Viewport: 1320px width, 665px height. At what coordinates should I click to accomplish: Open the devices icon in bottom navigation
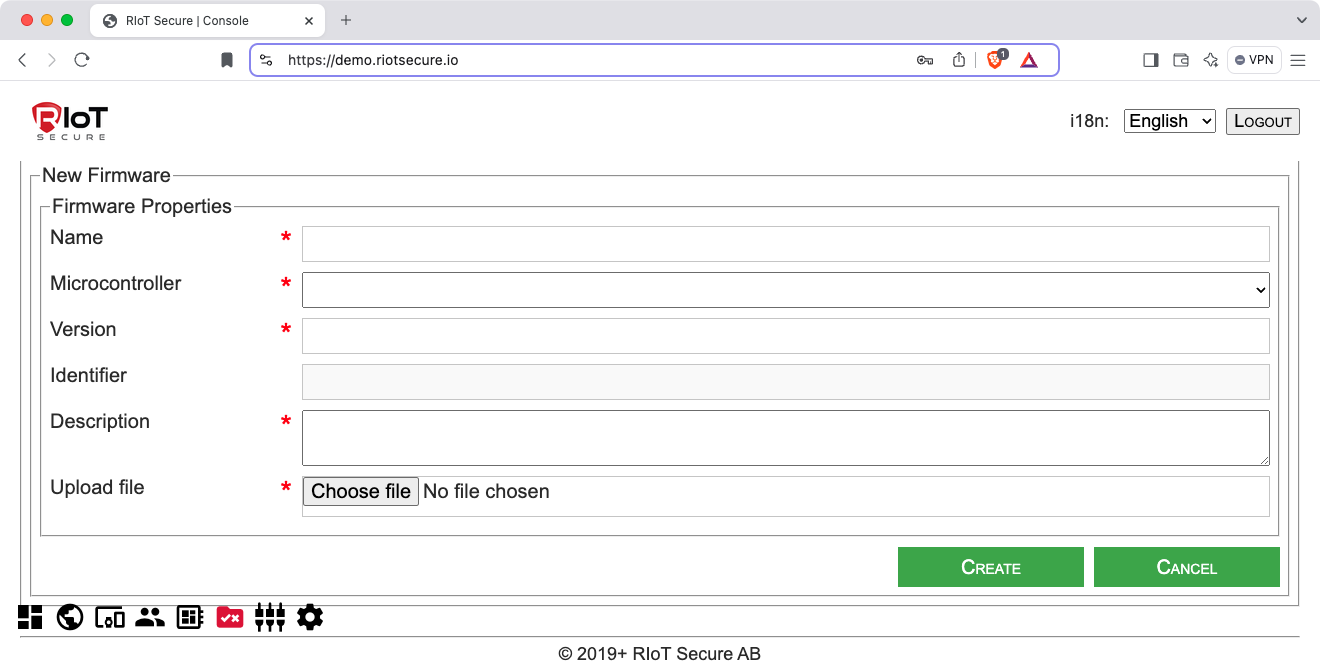(x=110, y=618)
